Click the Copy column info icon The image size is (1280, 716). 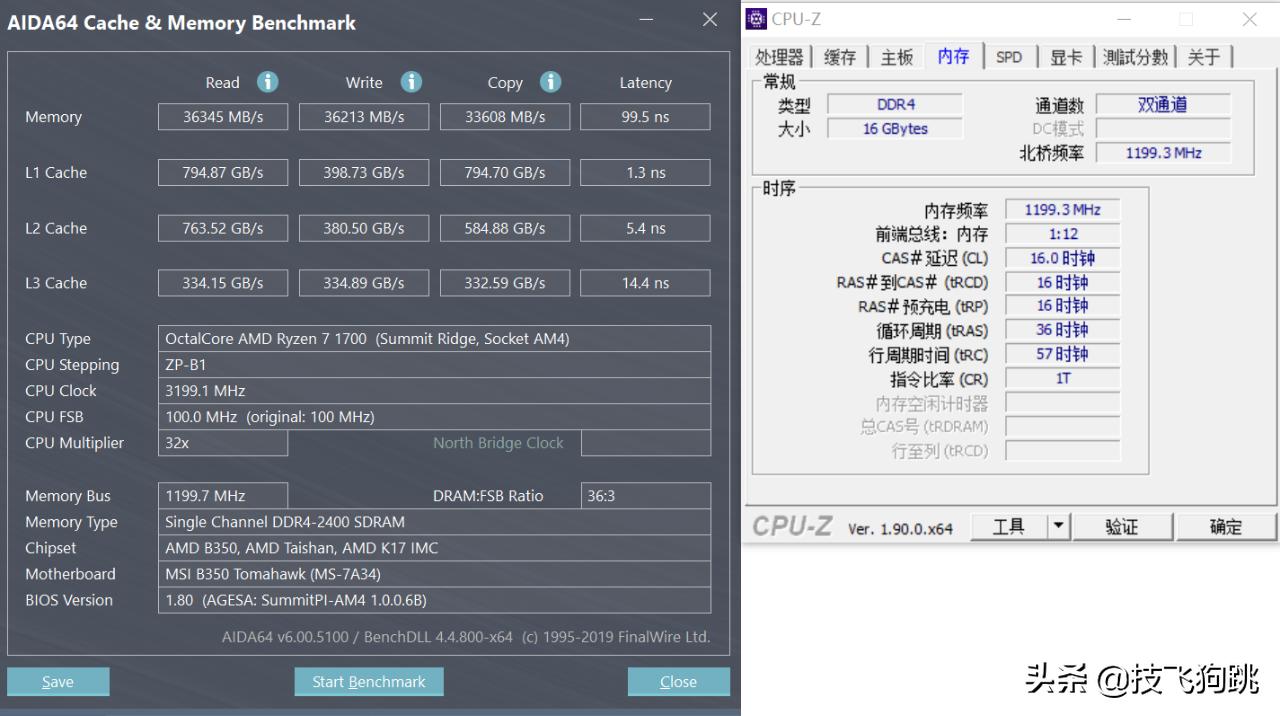click(x=549, y=82)
